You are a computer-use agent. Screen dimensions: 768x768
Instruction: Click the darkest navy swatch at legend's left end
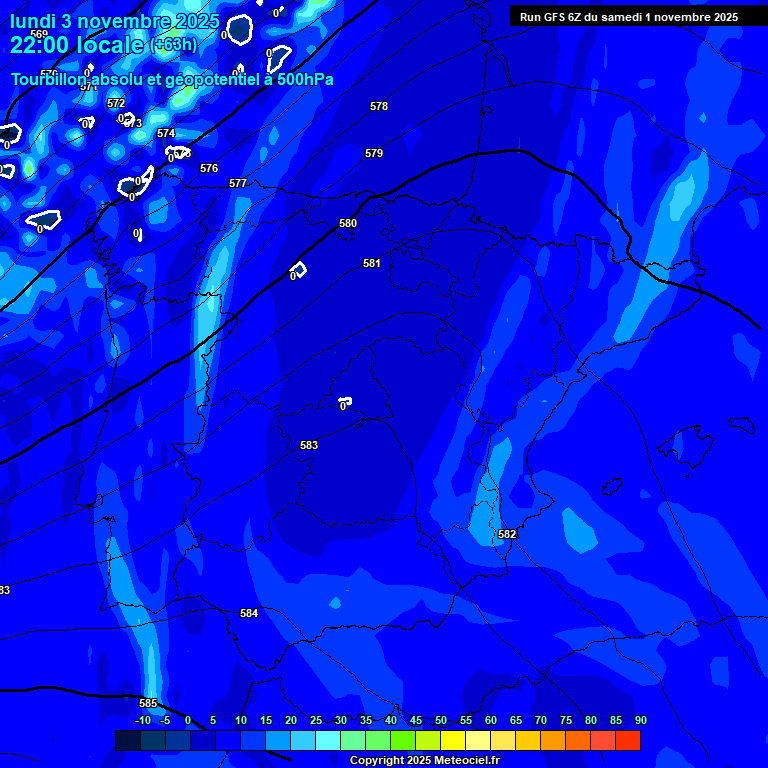pyautogui.click(x=128, y=740)
